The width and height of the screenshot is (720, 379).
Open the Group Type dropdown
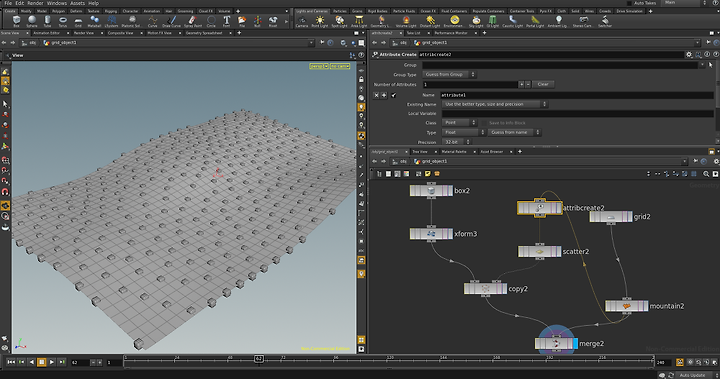tap(450, 74)
